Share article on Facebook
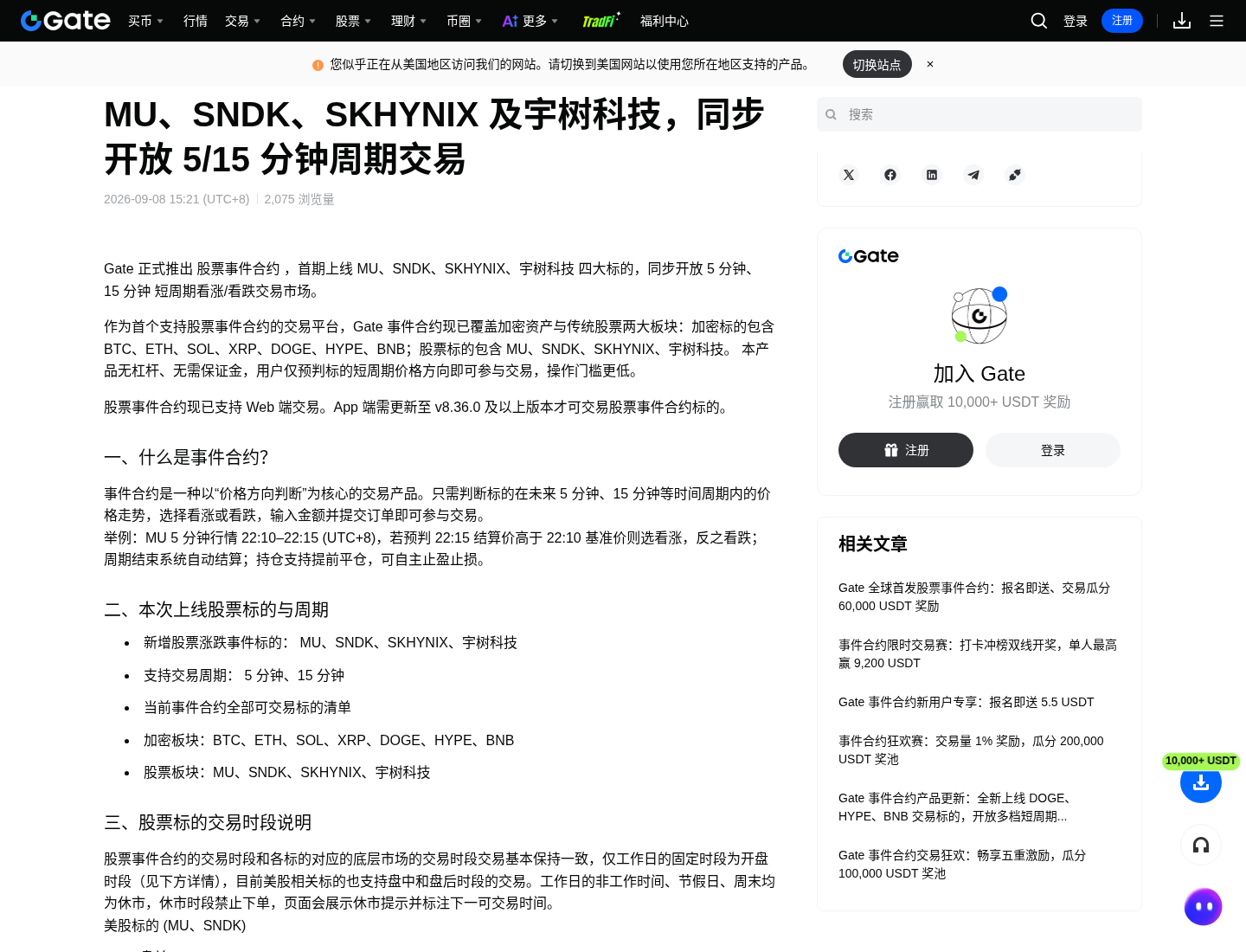Image resolution: width=1246 pixels, height=952 pixels. point(890,175)
